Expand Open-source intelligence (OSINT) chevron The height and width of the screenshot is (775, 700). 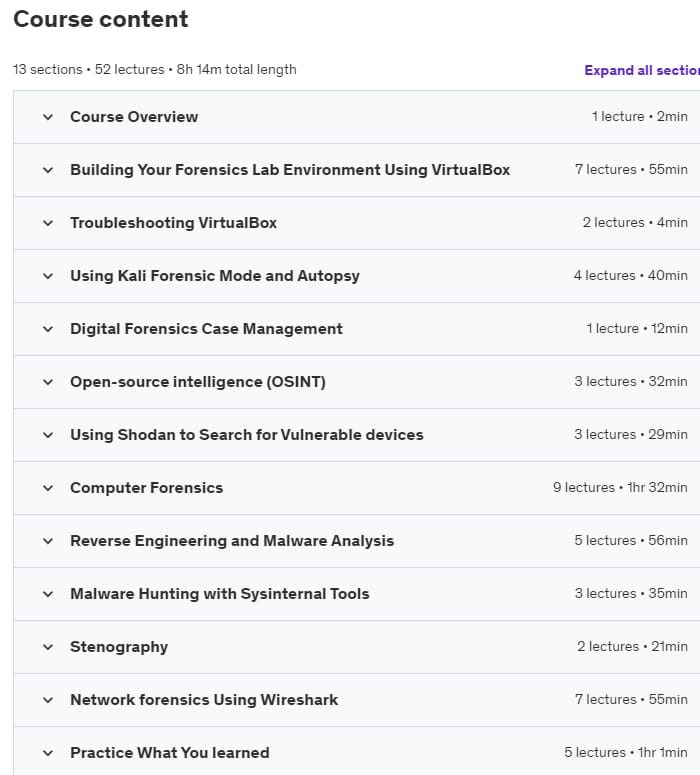(48, 382)
